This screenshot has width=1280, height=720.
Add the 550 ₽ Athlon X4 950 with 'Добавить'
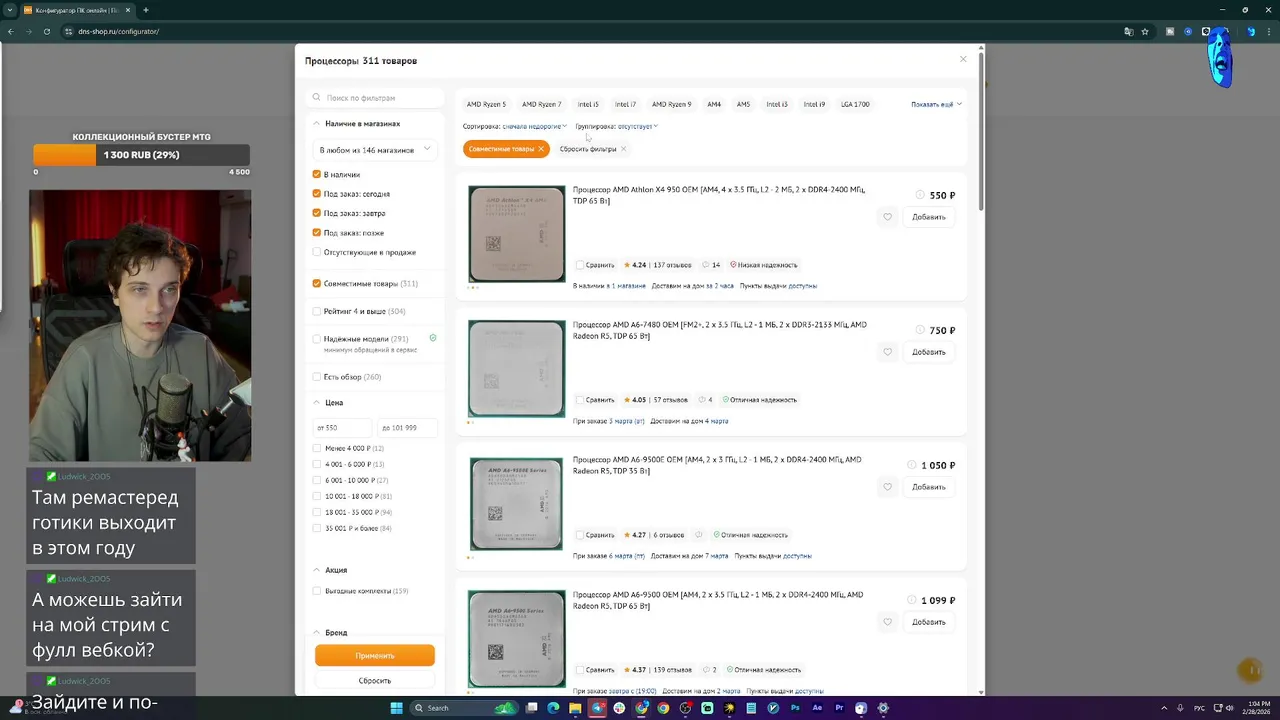point(929,217)
